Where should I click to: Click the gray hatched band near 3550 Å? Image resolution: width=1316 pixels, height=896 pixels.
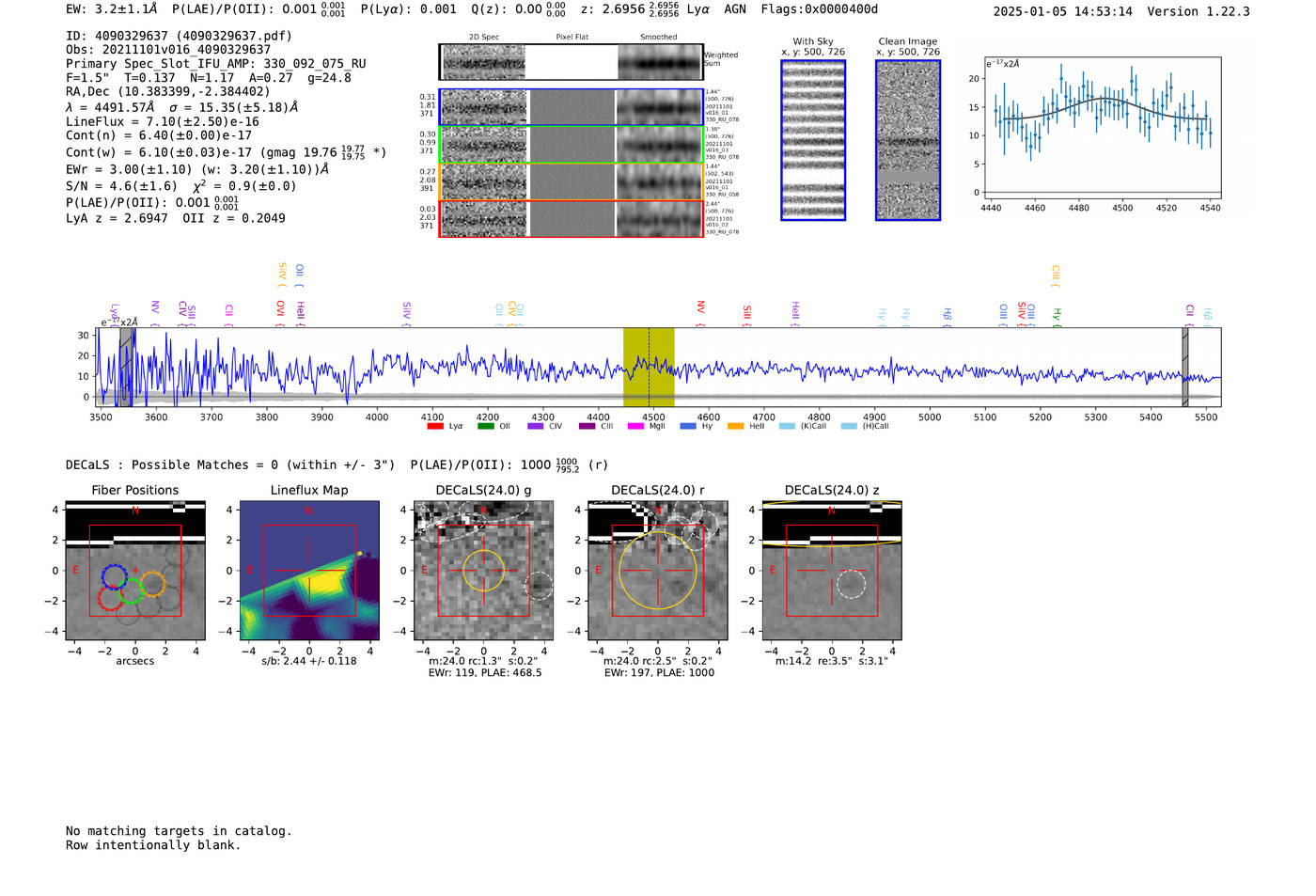coord(125,367)
